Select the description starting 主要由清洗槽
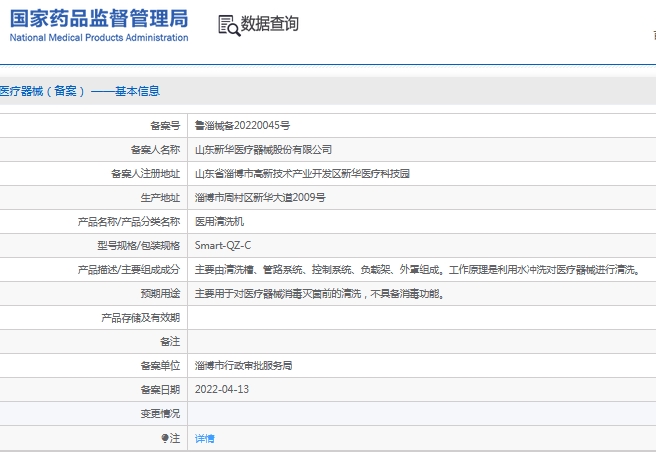 pos(418,269)
